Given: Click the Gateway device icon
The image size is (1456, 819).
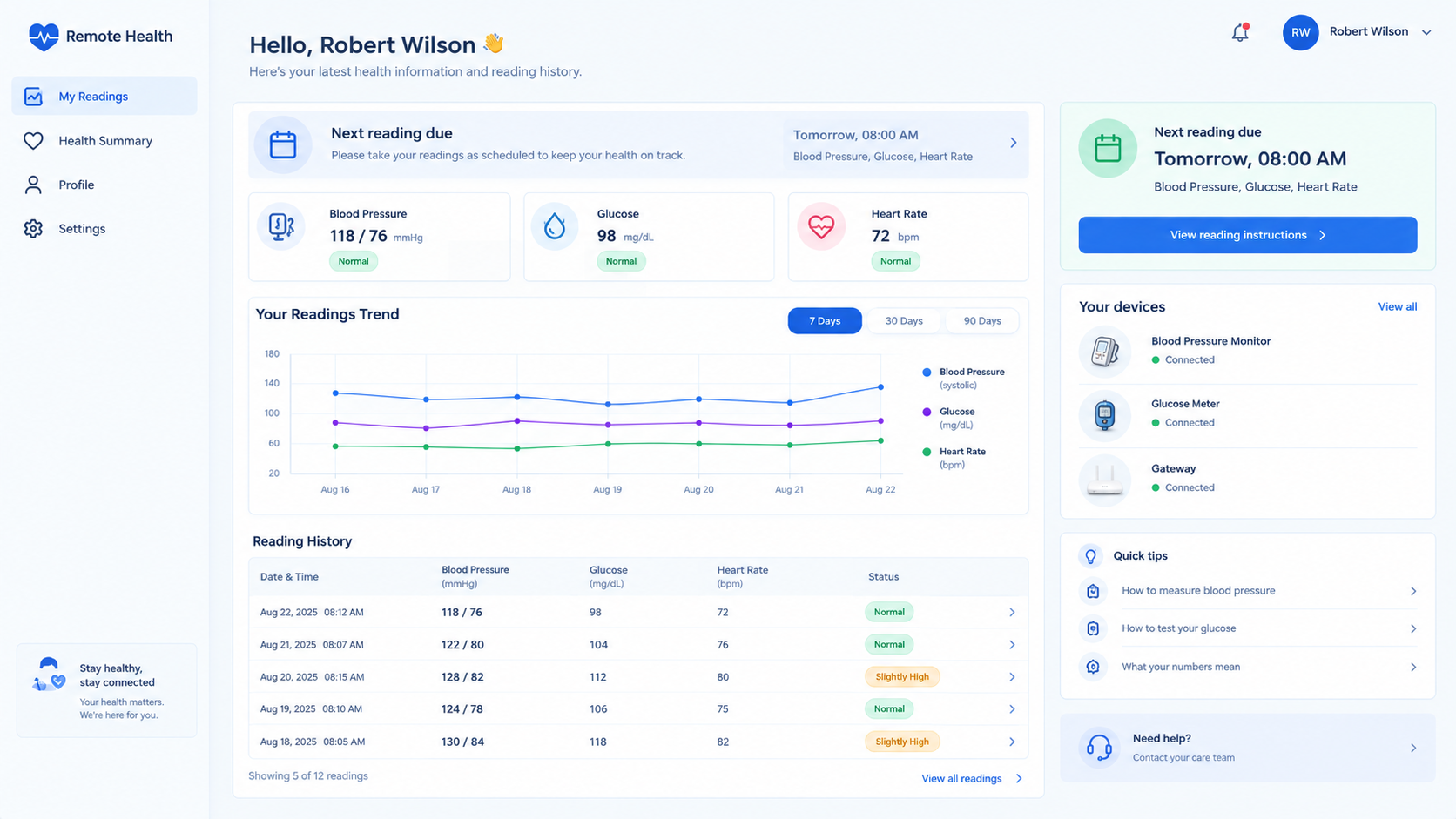Looking at the screenshot, I should click(1105, 480).
